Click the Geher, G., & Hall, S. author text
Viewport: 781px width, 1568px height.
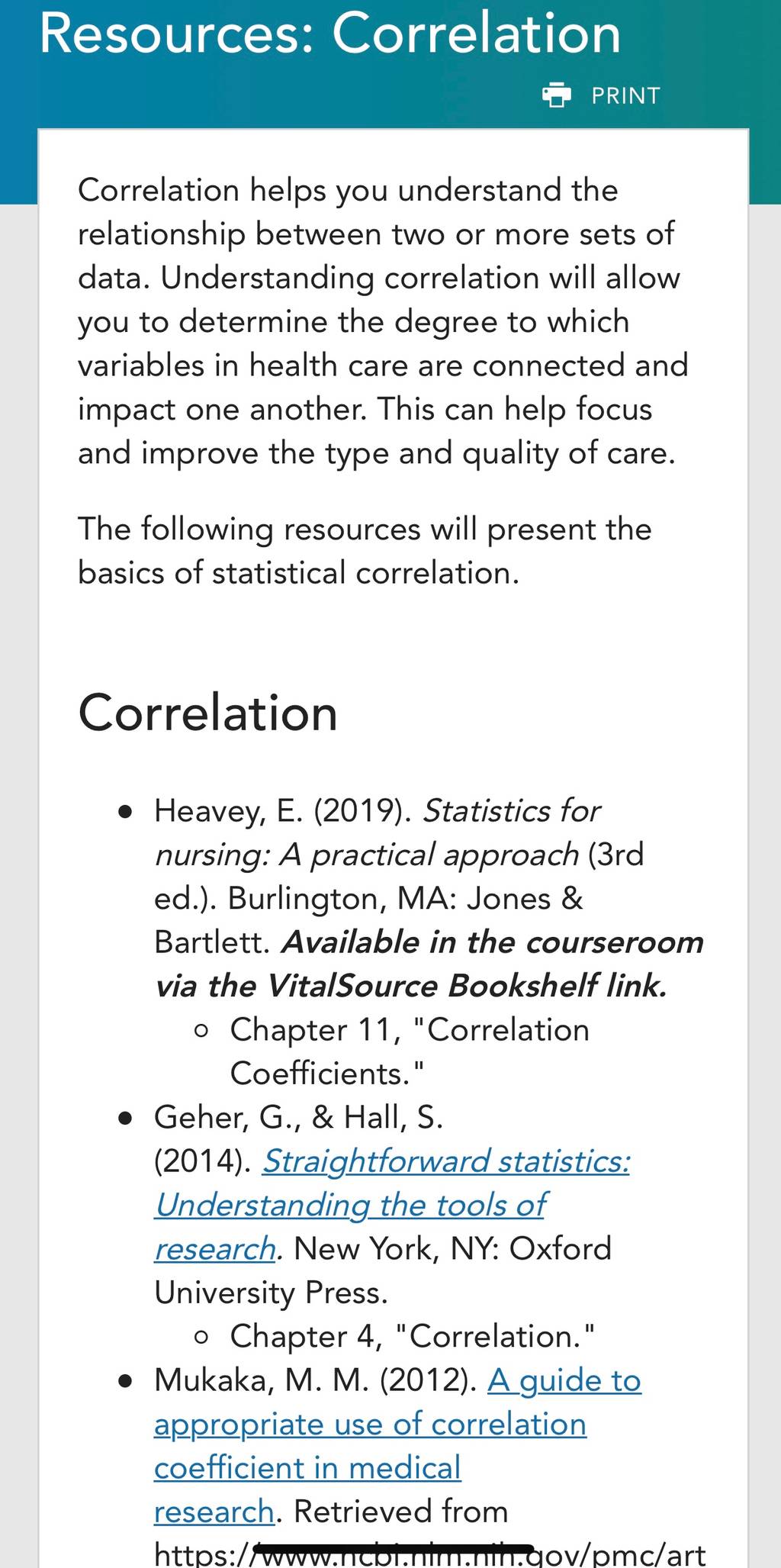point(298,1117)
